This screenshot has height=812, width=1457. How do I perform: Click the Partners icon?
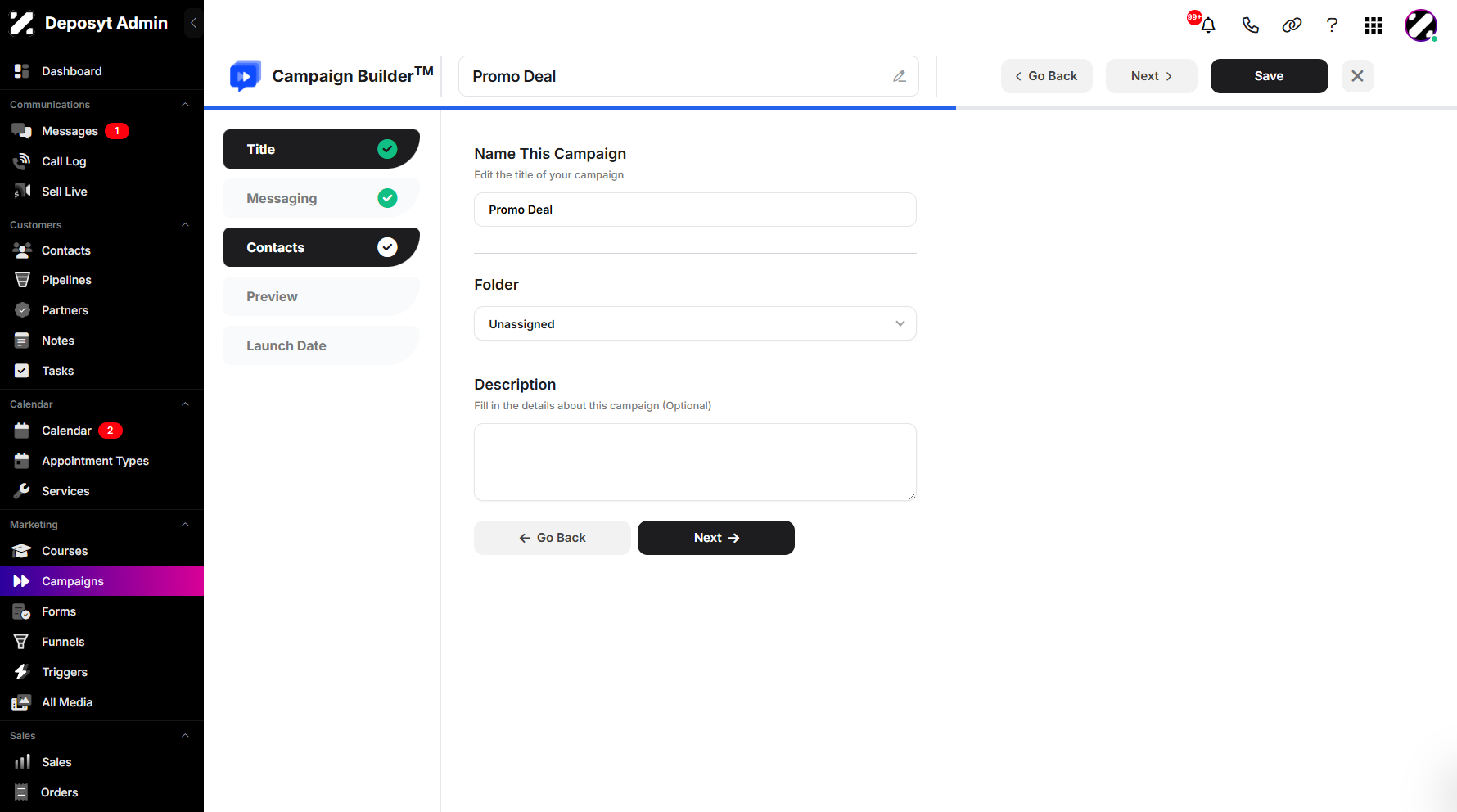[x=22, y=310]
